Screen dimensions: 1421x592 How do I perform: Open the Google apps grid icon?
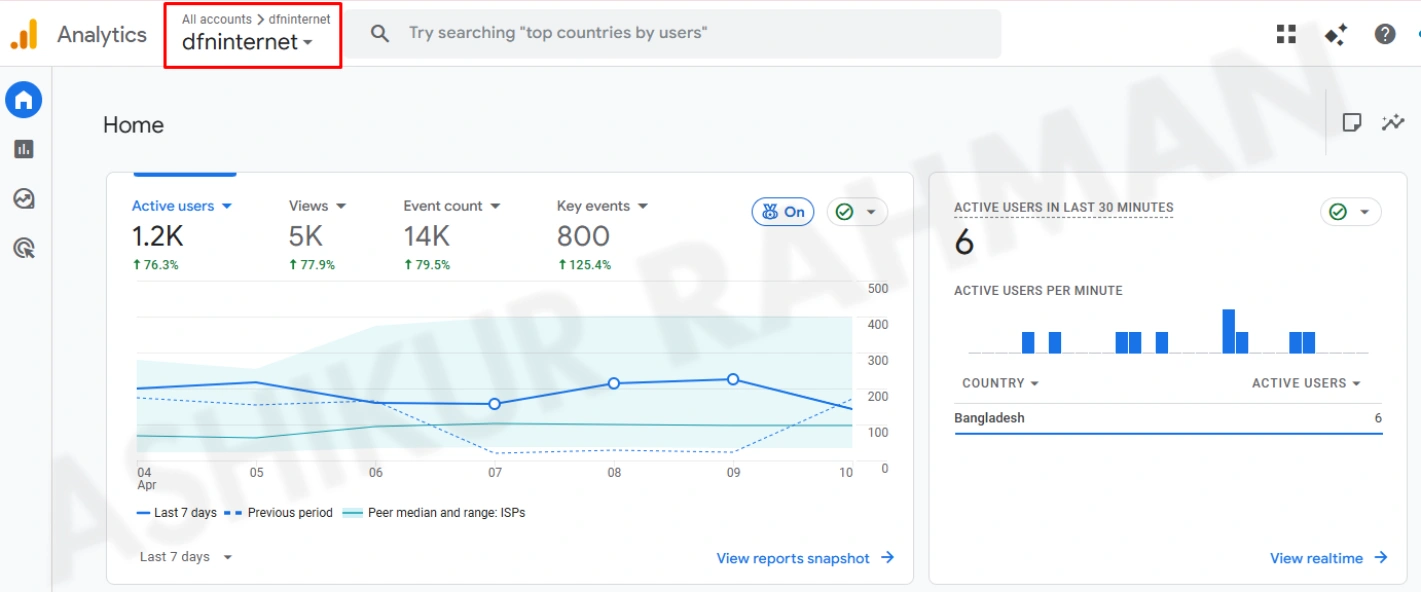pos(1286,34)
